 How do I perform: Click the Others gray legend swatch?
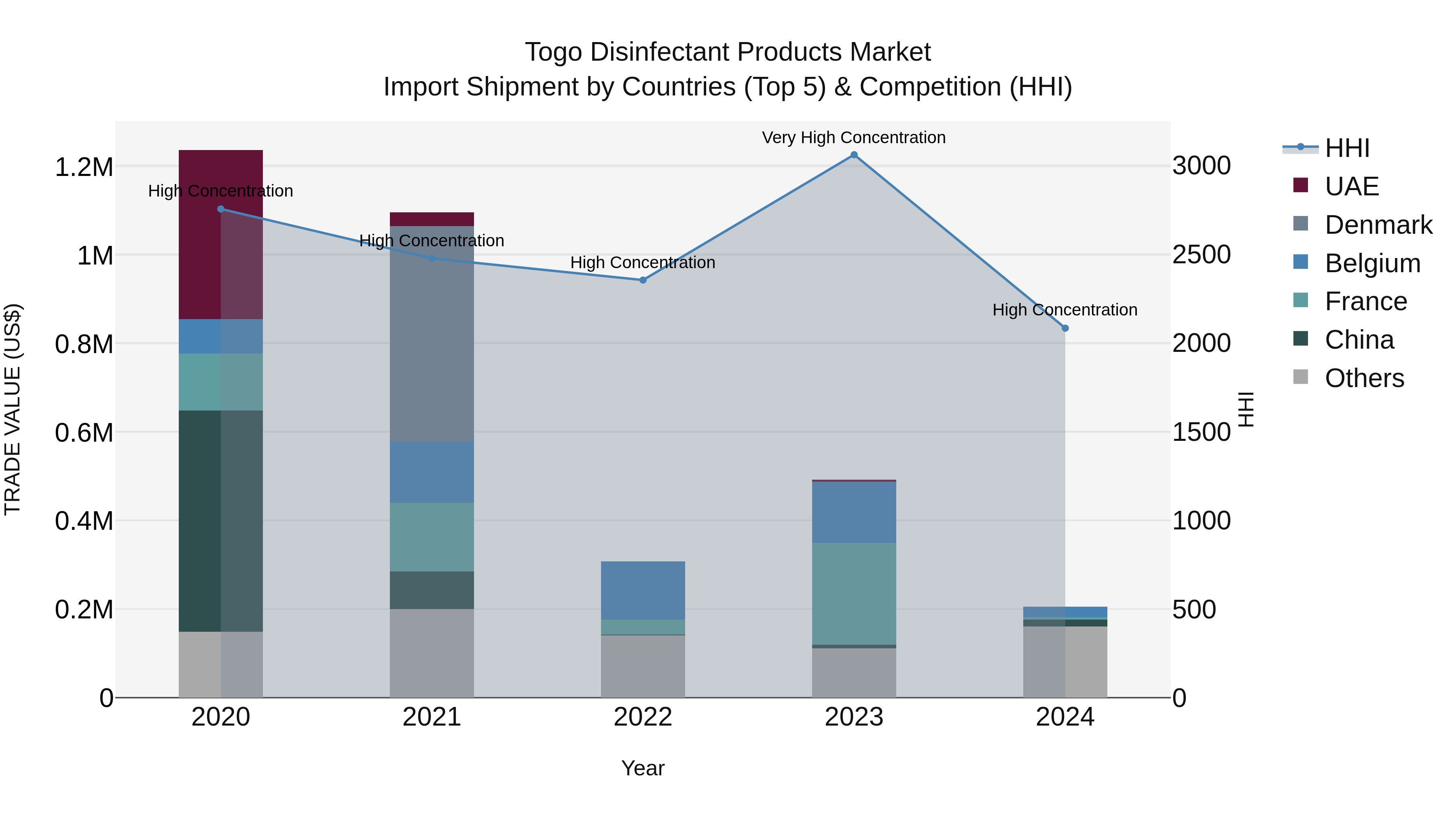coord(1301,377)
